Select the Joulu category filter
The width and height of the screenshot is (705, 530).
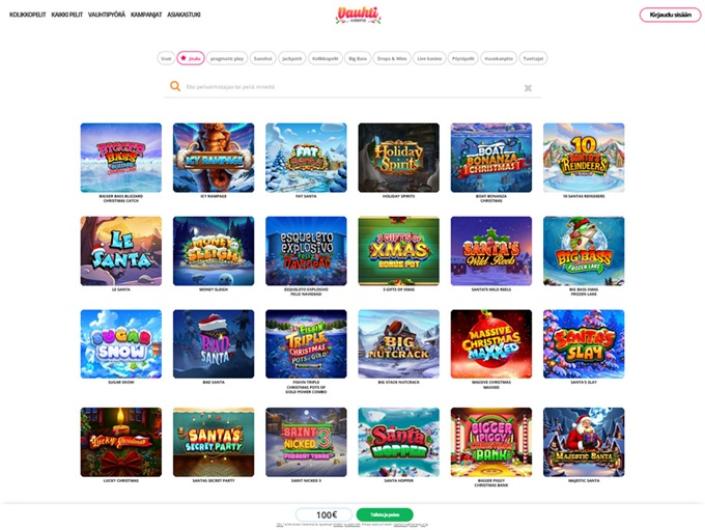coord(190,58)
